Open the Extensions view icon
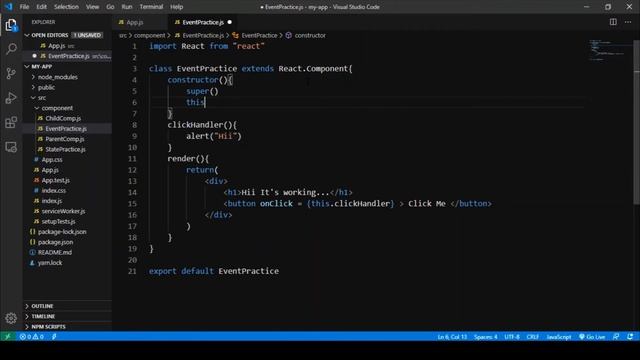Screen dimensions: 640x360 [x=11, y=122]
